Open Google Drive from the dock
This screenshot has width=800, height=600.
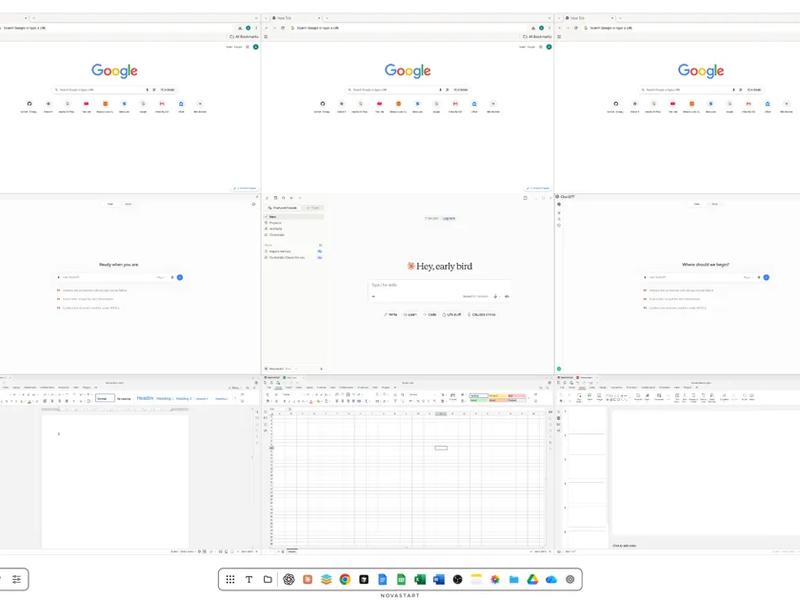(533, 579)
